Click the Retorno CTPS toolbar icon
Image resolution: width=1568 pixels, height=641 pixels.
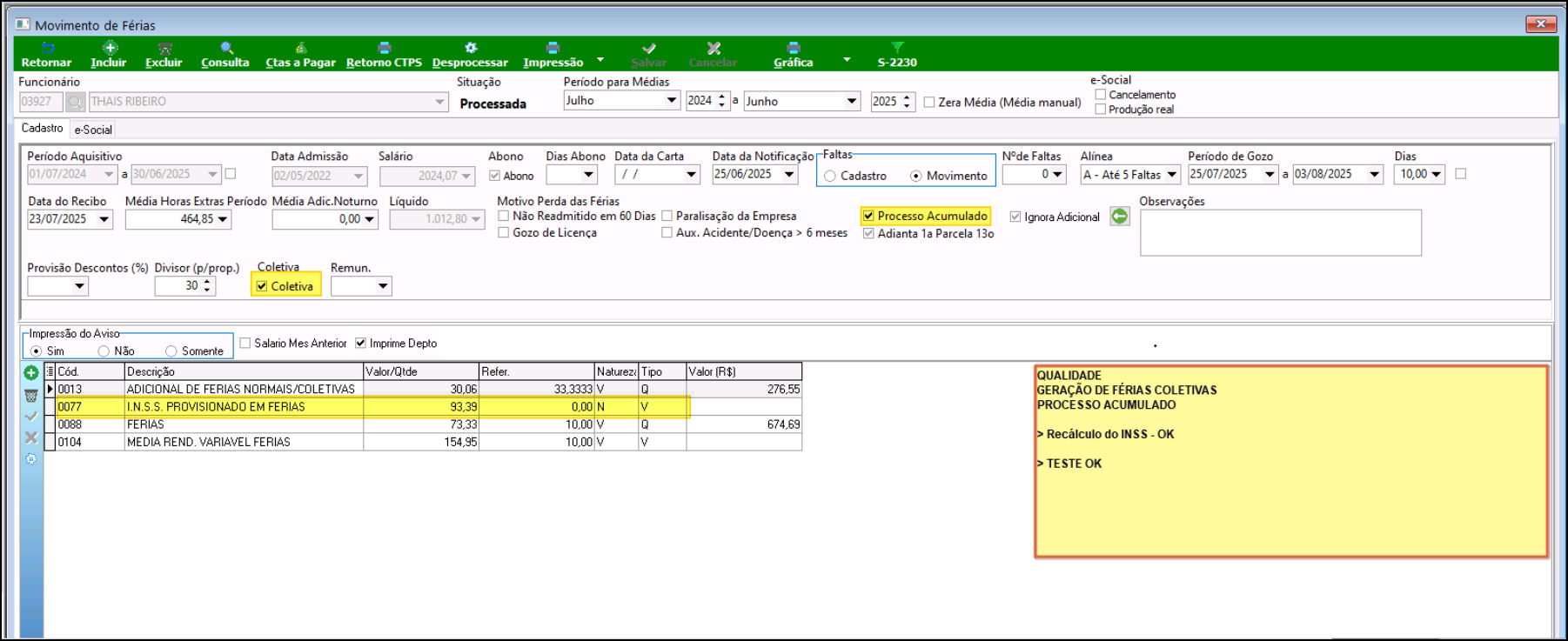384,48
